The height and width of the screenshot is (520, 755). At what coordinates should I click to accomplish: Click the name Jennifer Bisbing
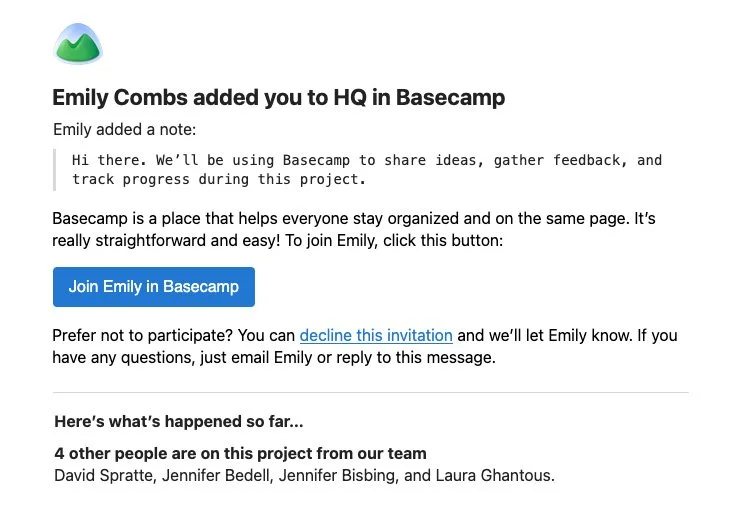tap(338, 476)
